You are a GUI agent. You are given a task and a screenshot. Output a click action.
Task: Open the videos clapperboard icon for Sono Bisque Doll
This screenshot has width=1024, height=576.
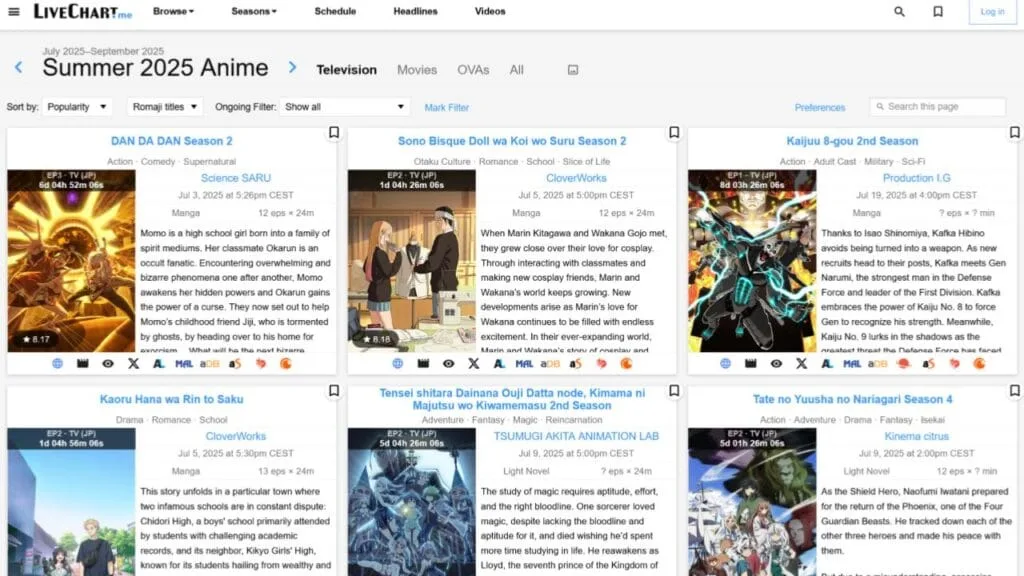(x=423, y=364)
